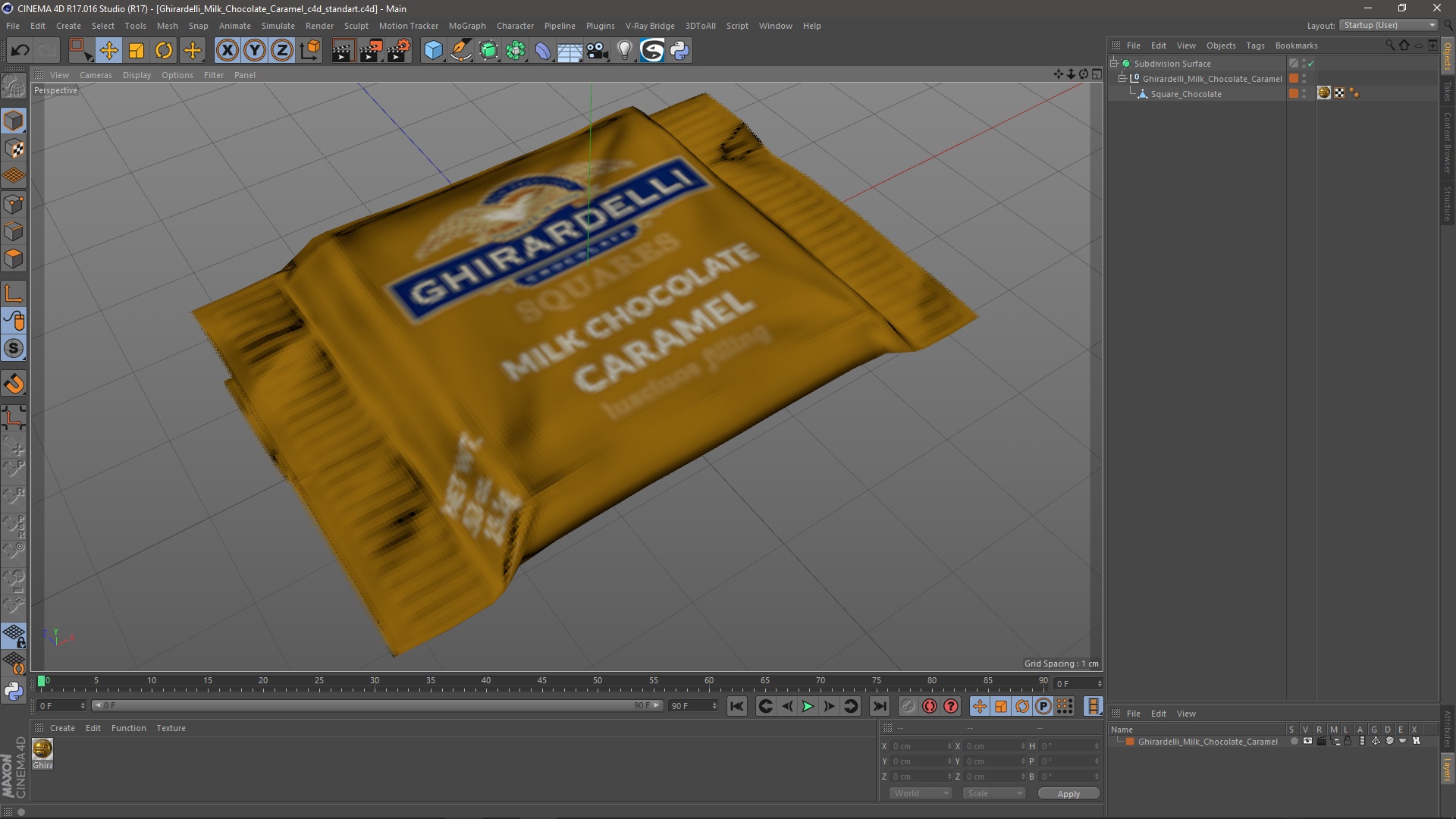Select the Scale tool icon
Viewport: 1456px width, 819px height.
[x=136, y=51]
